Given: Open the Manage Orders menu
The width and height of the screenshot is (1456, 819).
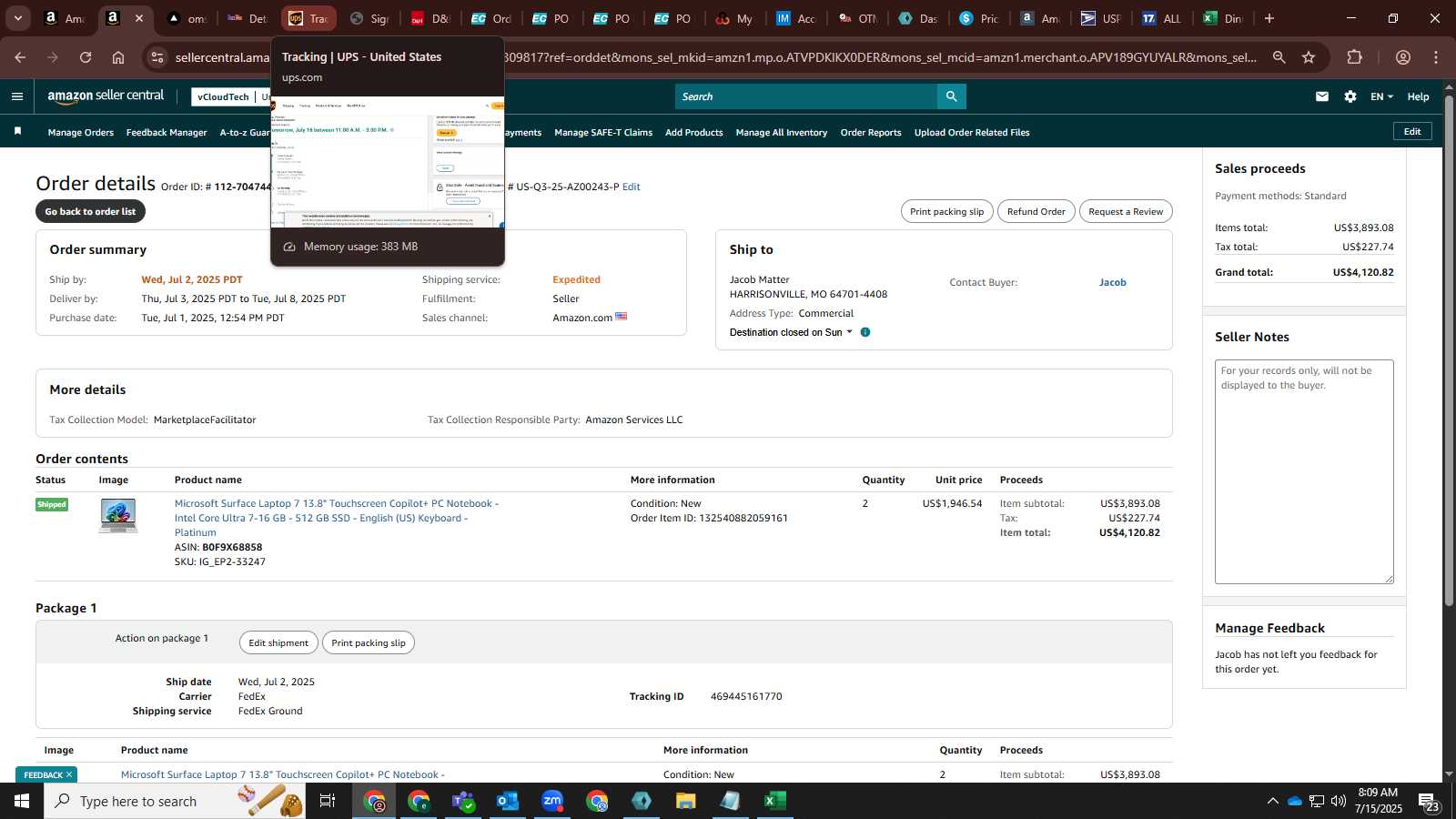Looking at the screenshot, I should pyautogui.click(x=81, y=132).
